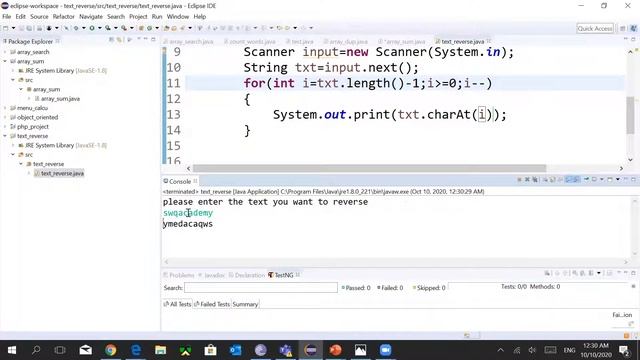Expand the menu_calcu project
This screenshot has width=640, height=360.
point(5,108)
